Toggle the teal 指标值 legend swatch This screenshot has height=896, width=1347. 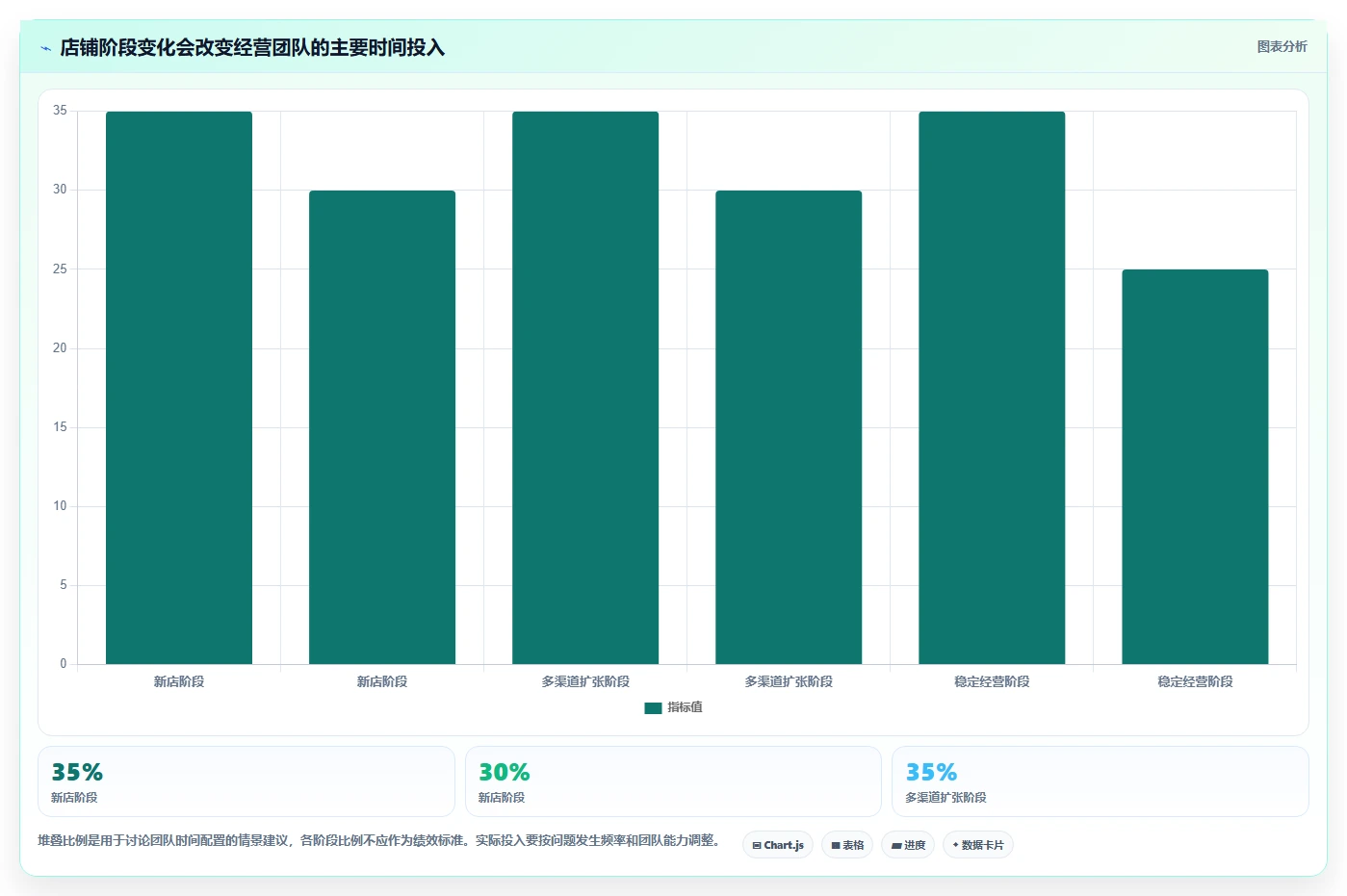[x=653, y=707]
